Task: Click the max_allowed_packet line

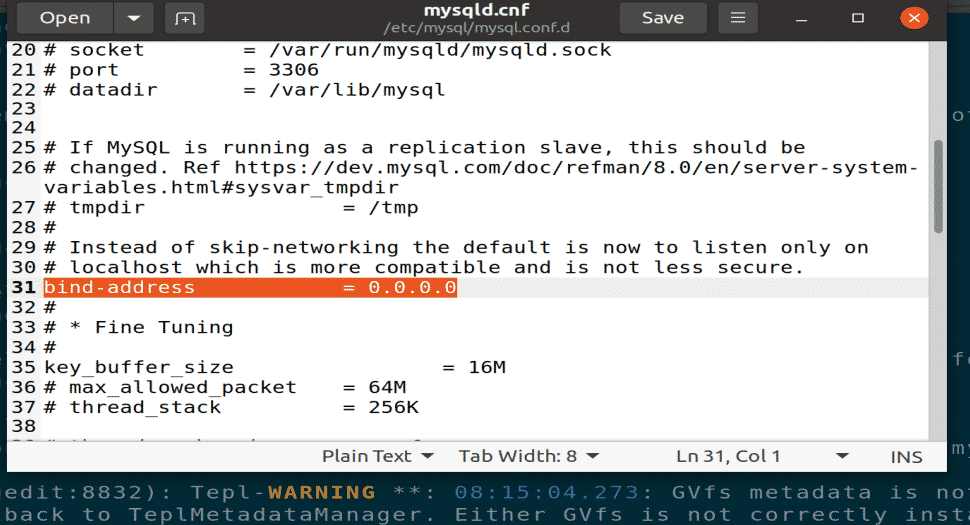Action: pyautogui.click(x=225, y=387)
